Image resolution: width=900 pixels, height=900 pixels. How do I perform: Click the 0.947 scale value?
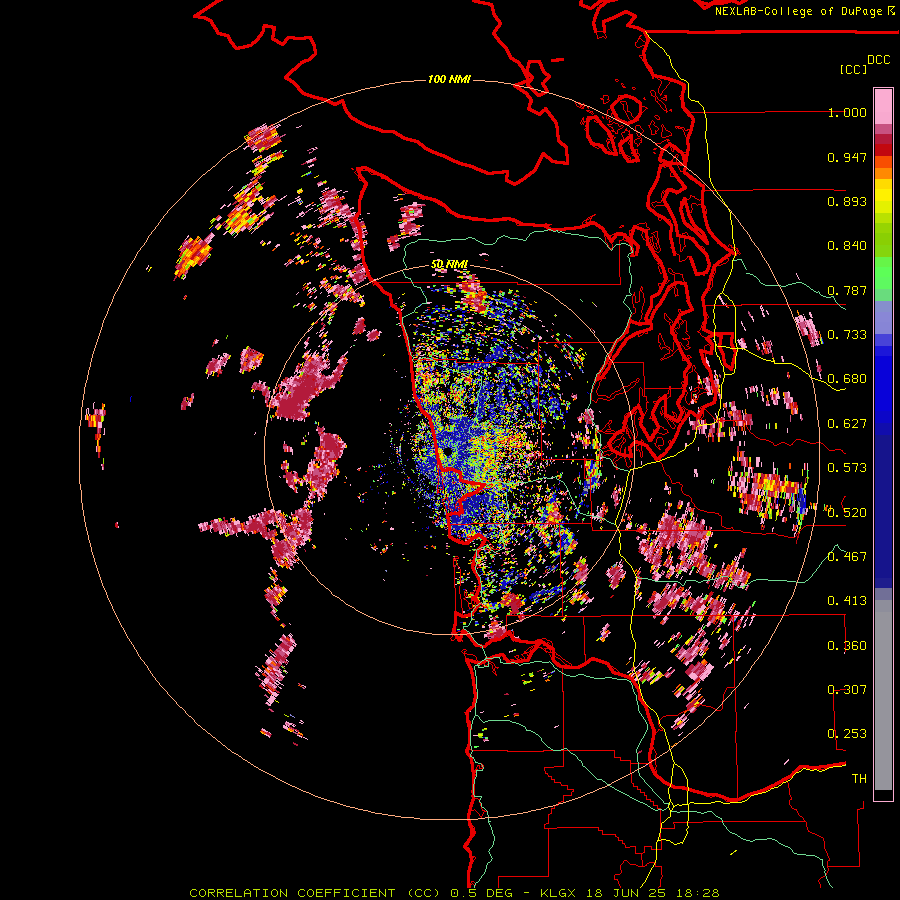[847, 157]
